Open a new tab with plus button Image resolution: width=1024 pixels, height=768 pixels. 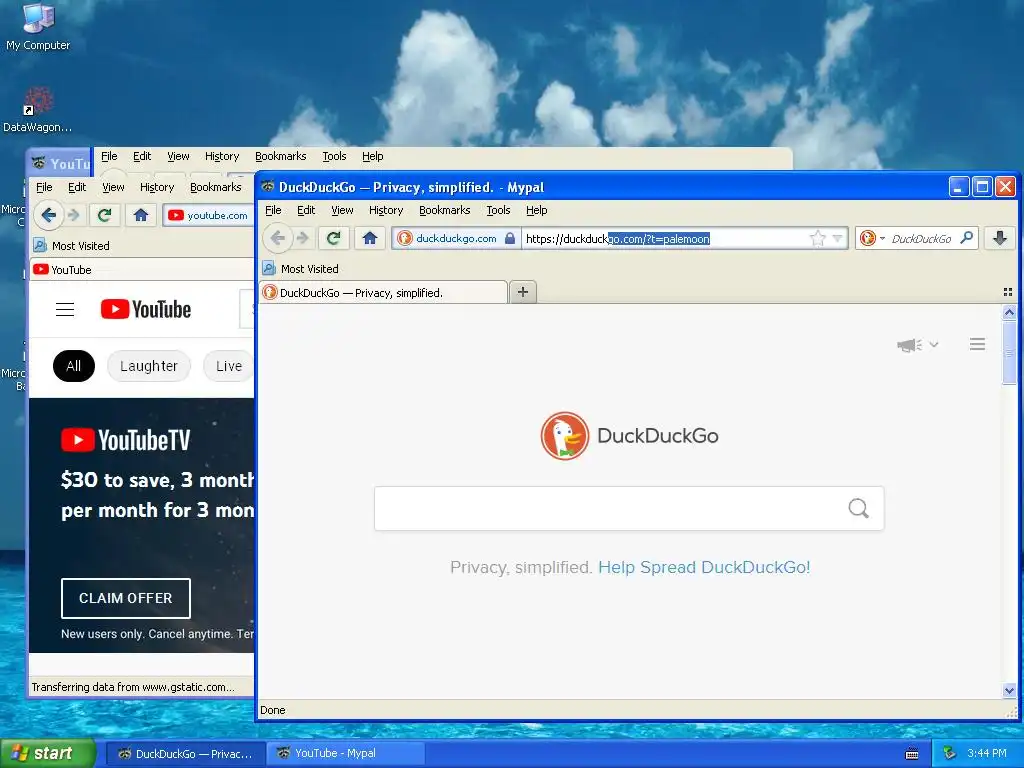[x=522, y=292]
